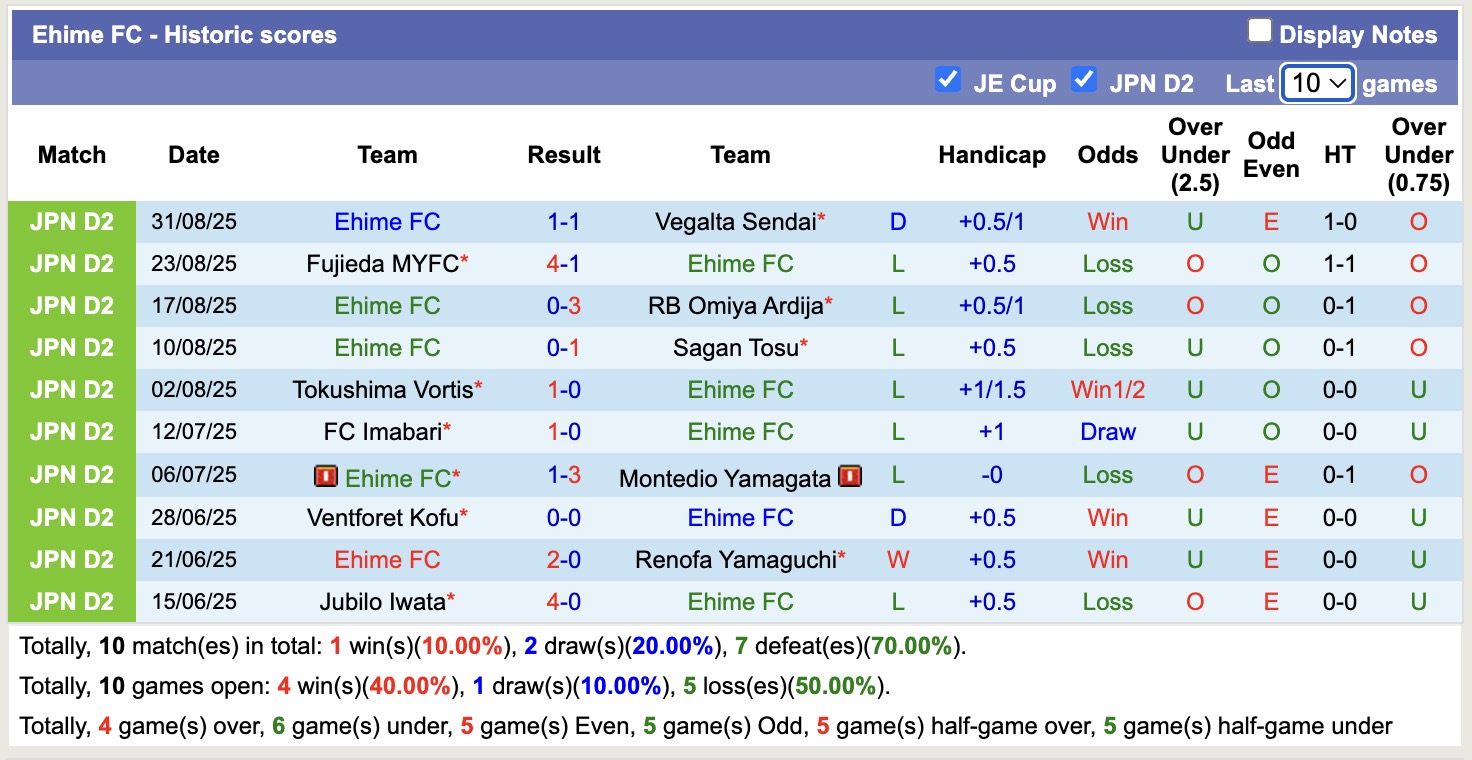This screenshot has width=1472, height=760.
Task: Click the 0-3 result versus RB Omiya Ardija
Action: (x=564, y=306)
